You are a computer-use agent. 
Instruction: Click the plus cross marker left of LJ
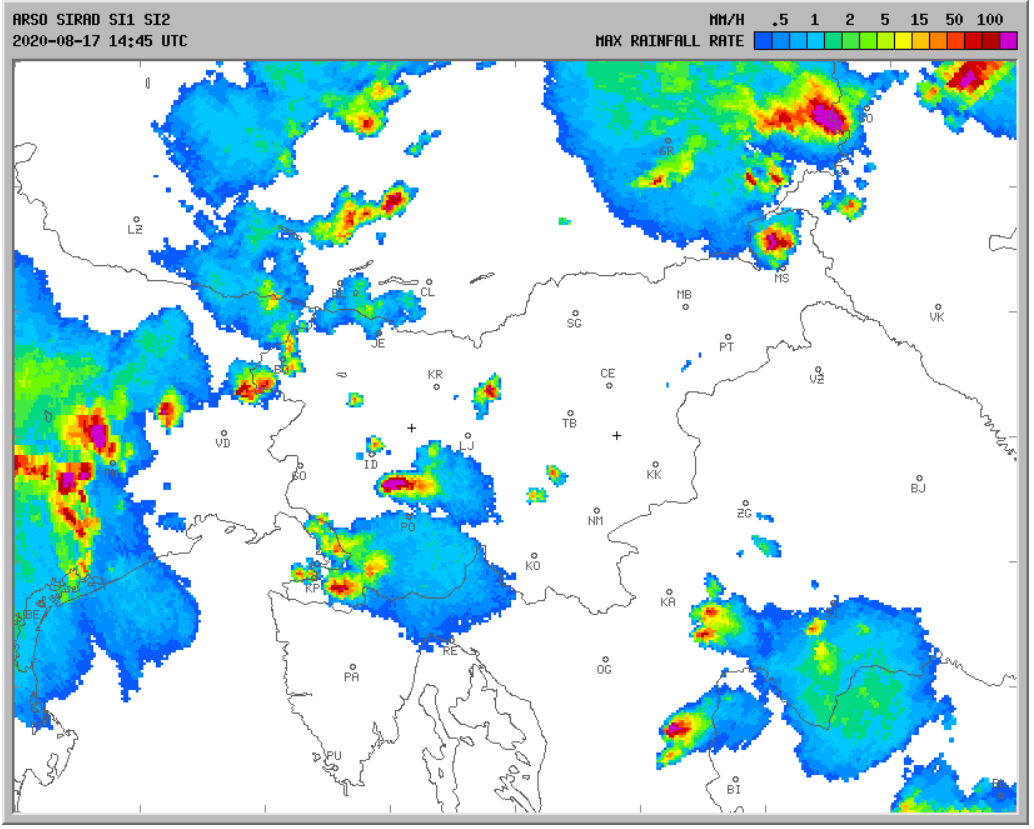click(x=411, y=428)
